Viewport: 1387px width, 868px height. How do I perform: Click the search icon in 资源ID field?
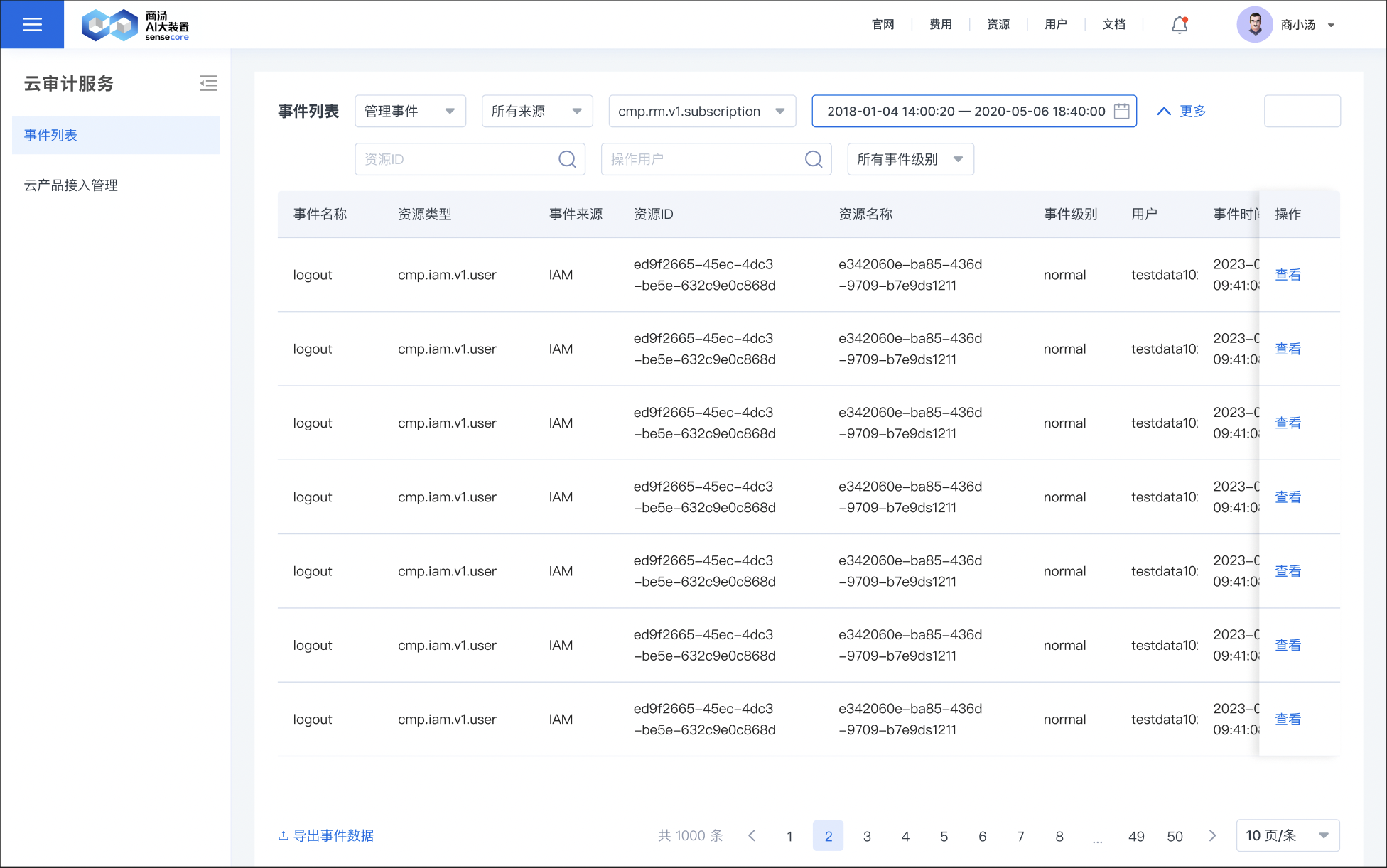point(567,159)
